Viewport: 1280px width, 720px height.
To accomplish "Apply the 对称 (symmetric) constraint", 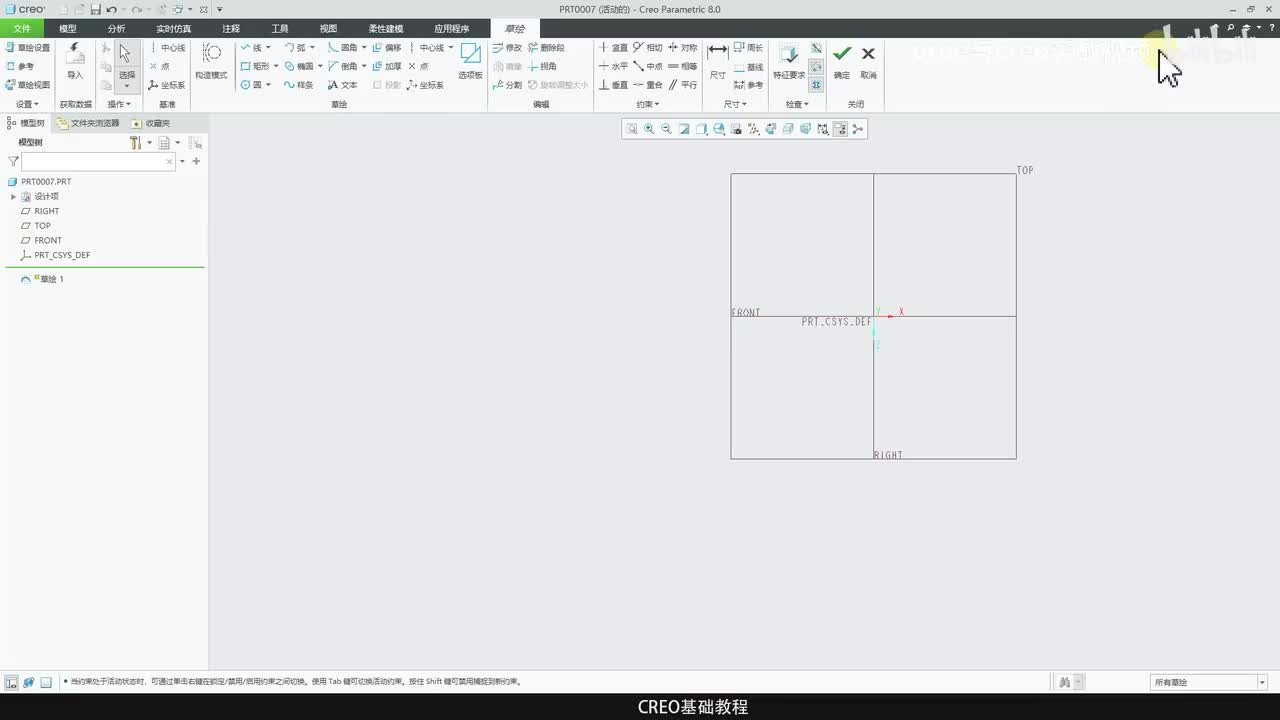I will [x=683, y=47].
